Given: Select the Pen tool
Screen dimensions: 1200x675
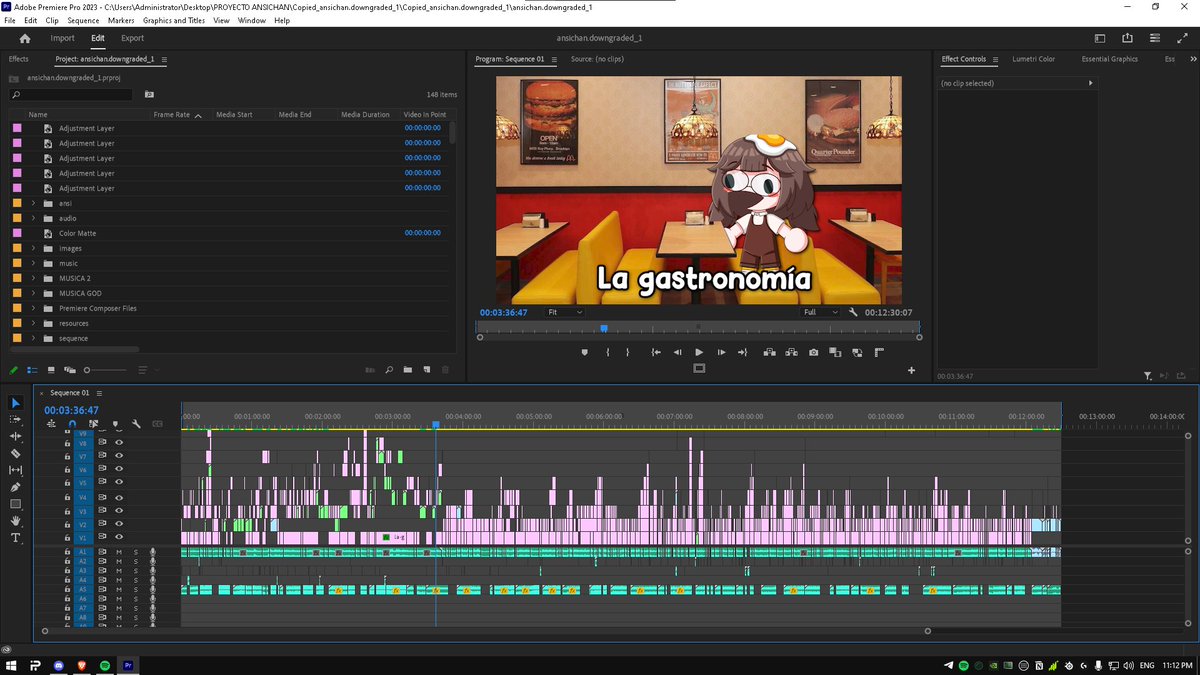Looking at the screenshot, I should pyautogui.click(x=15, y=487).
